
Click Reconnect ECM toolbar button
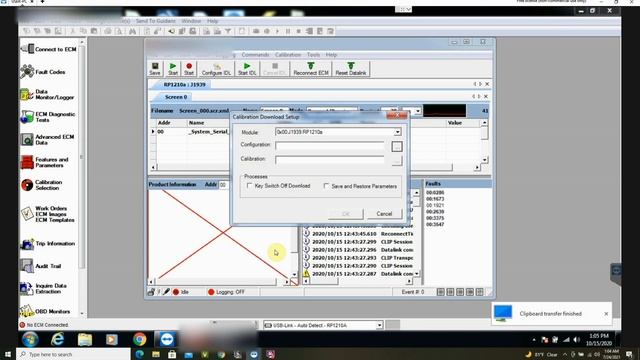click(x=311, y=69)
